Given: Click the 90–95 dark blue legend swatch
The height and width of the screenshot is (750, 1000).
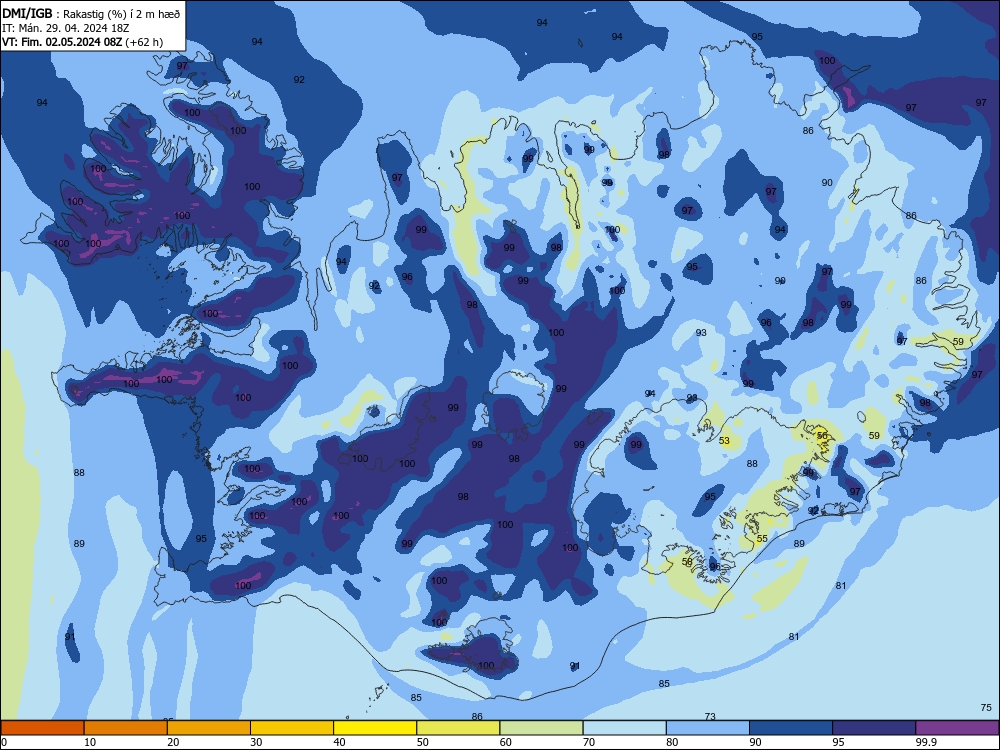Looking at the screenshot, I should (791, 728).
